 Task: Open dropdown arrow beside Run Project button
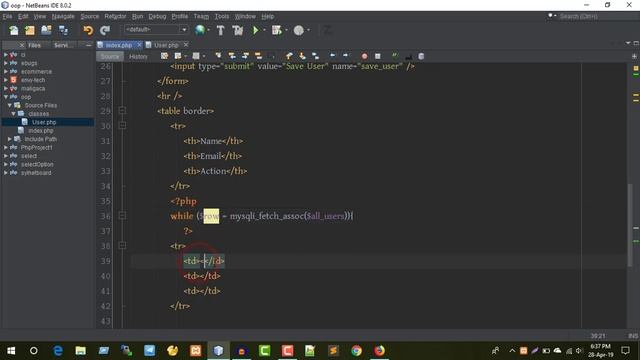264,30
